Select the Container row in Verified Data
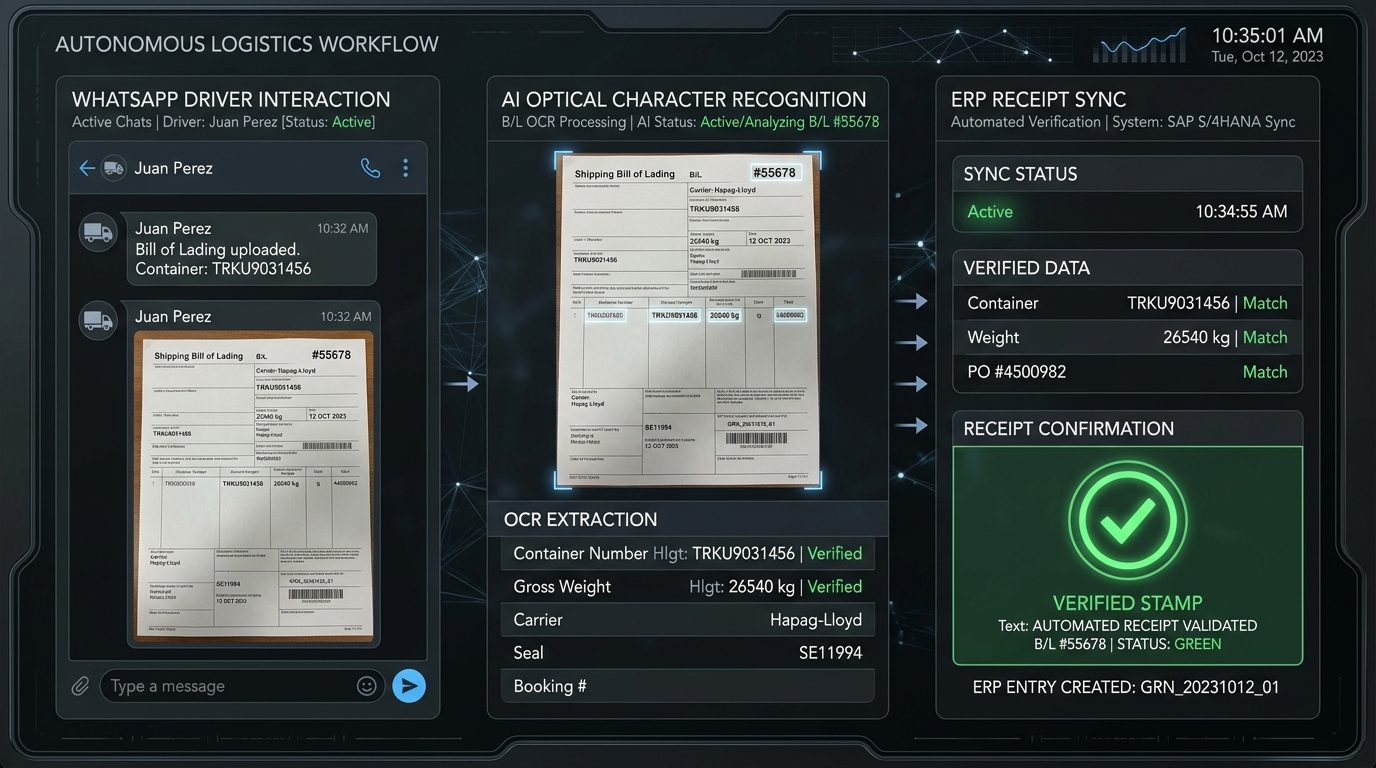The image size is (1376, 768). pos(1127,303)
